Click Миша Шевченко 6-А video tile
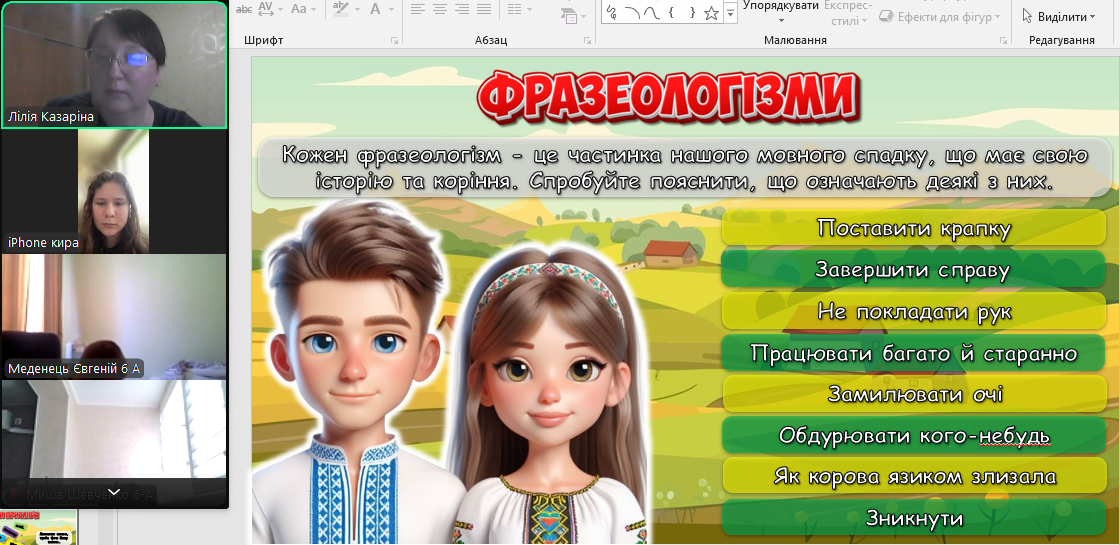Screen dimensions: 1120x545 [x=114, y=443]
